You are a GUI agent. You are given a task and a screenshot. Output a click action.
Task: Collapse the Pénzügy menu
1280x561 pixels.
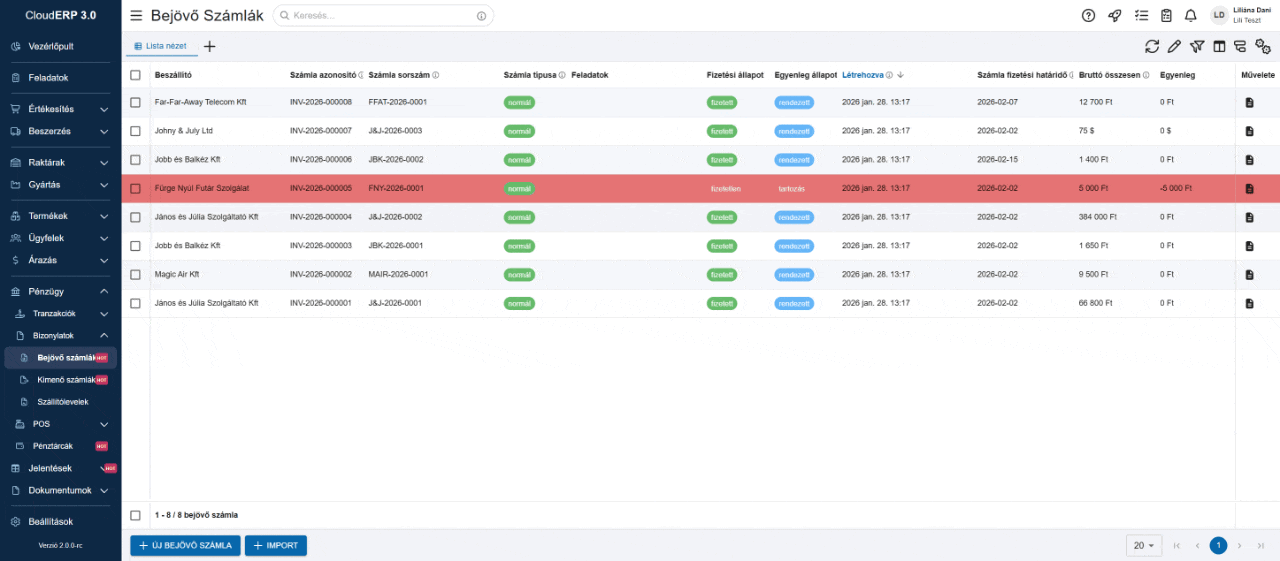click(x=60, y=291)
